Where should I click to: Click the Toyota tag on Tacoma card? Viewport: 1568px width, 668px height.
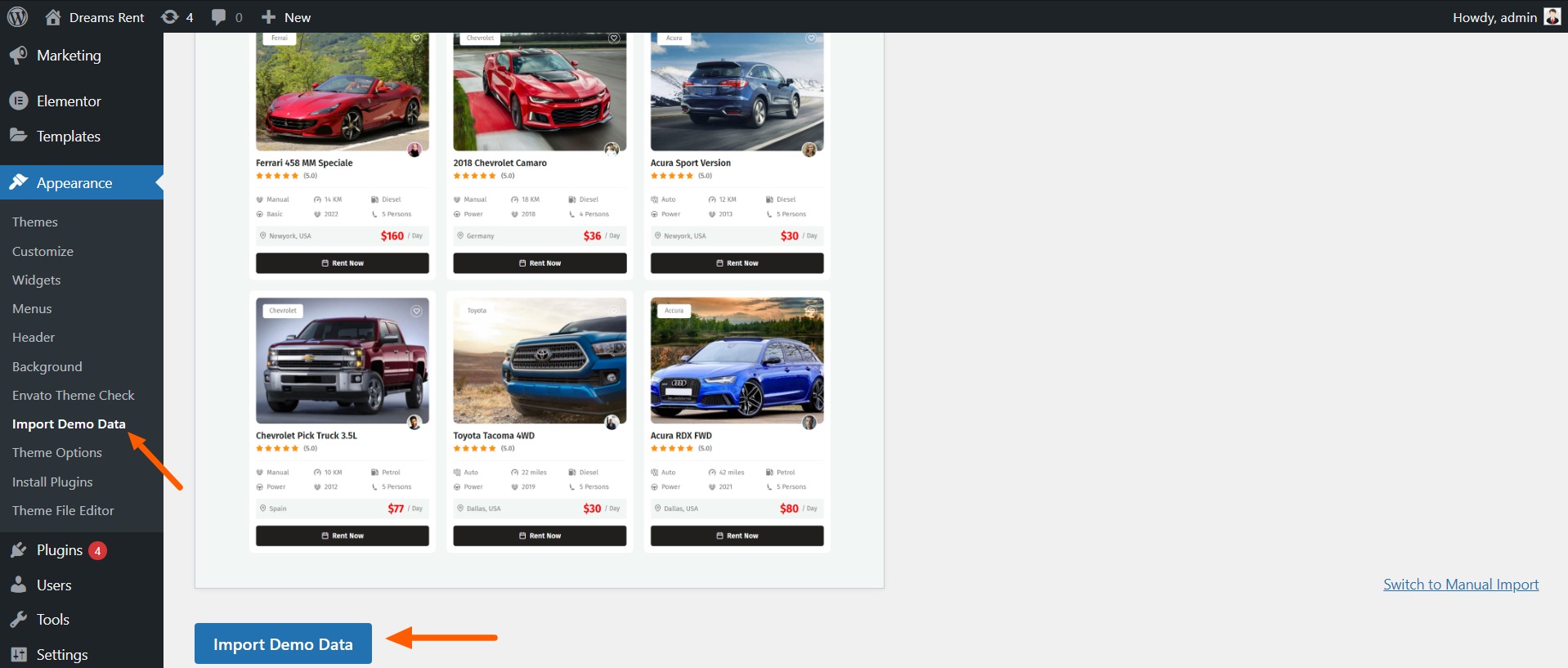(477, 311)
